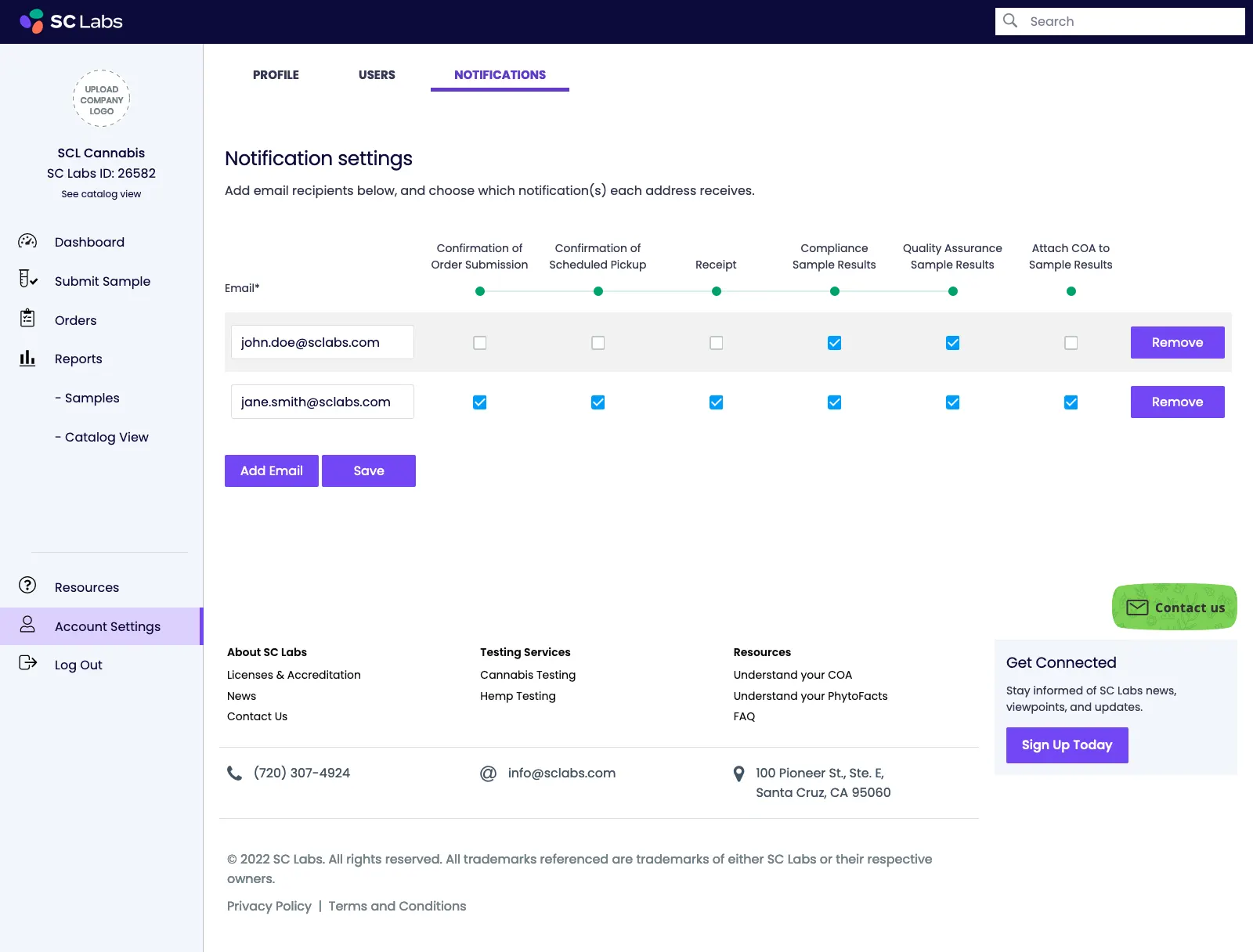
Task: Click info@sclabs.com email link
Action: click(x=562, y=773)
